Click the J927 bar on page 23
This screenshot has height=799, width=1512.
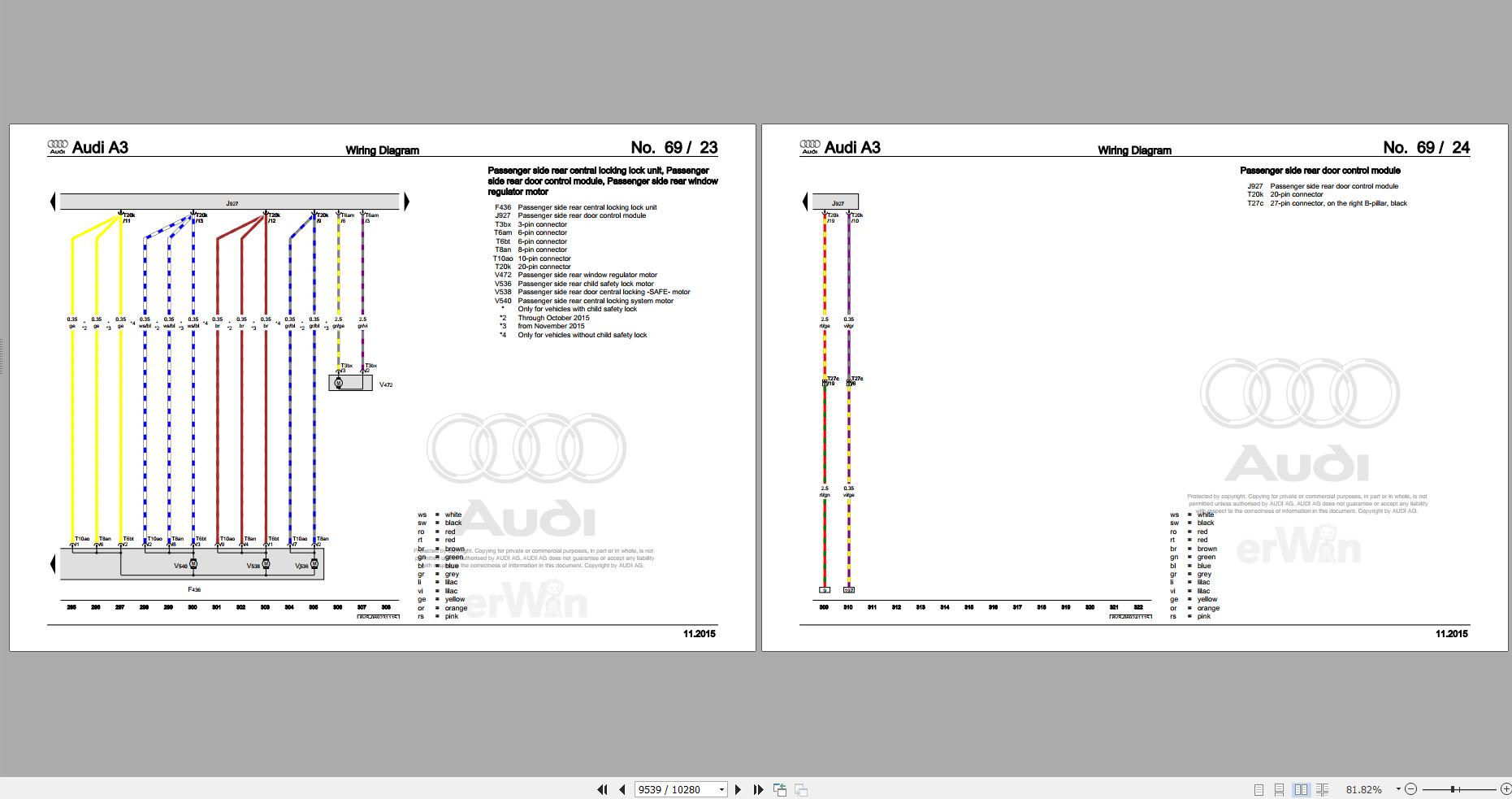(230, 202)
